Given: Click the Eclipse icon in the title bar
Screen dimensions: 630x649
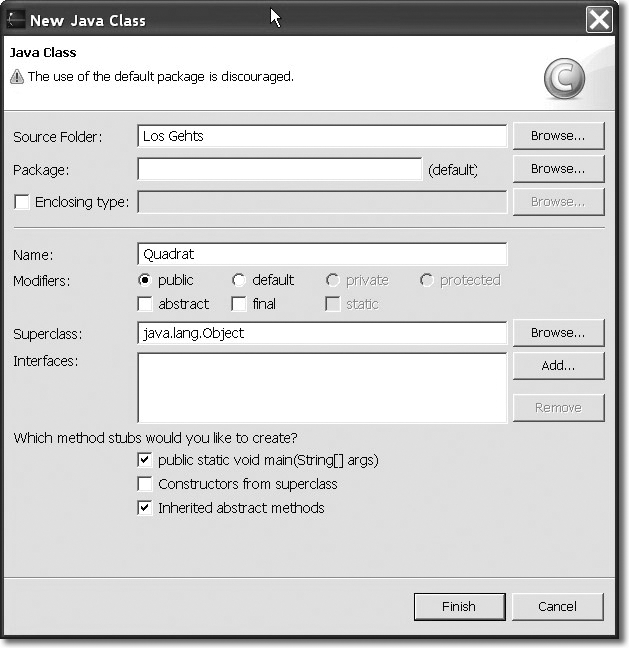Looking at the screenshot, I should [16, 19].
